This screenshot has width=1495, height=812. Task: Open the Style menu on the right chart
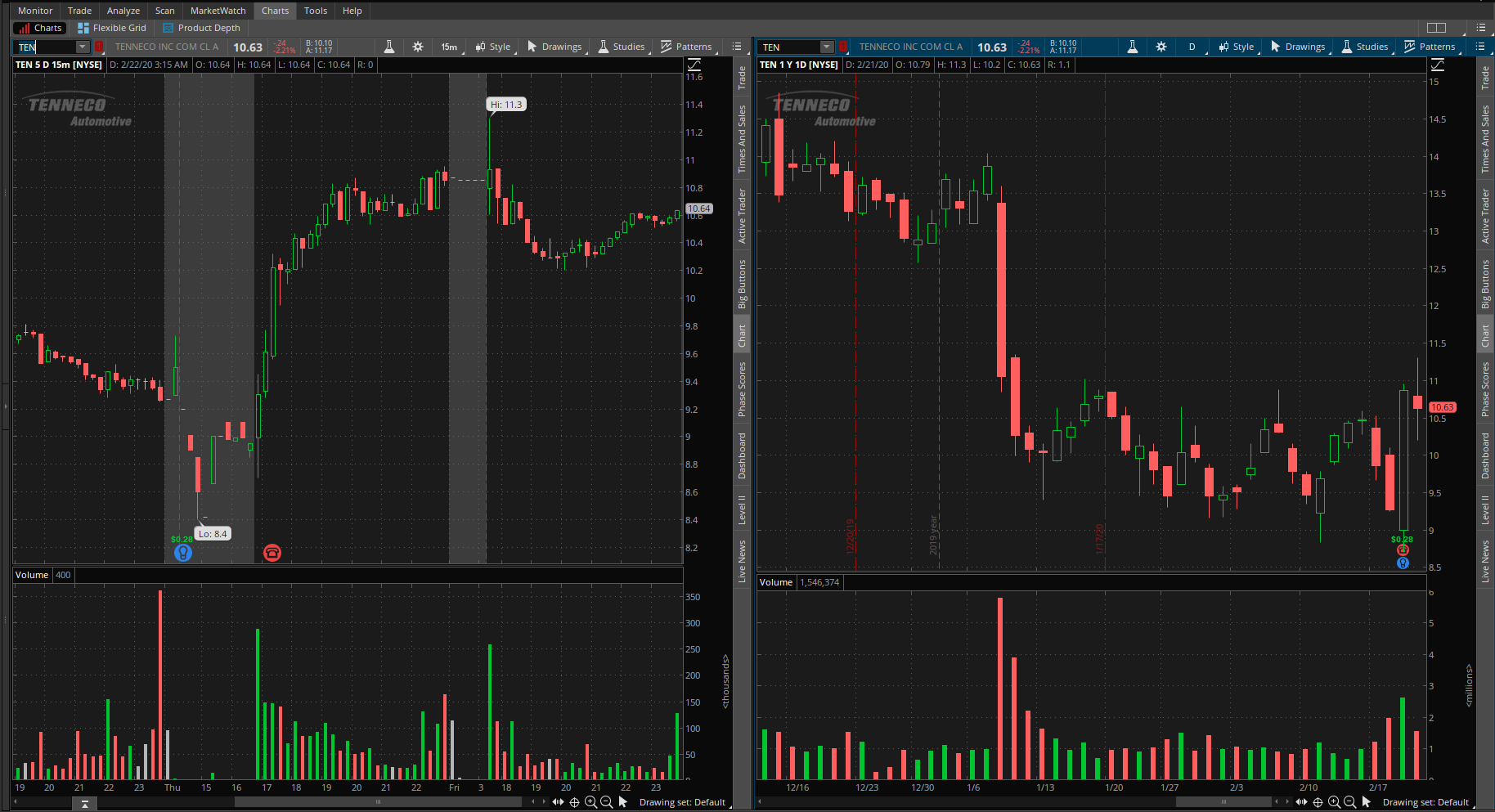(x=1237, y=47)
